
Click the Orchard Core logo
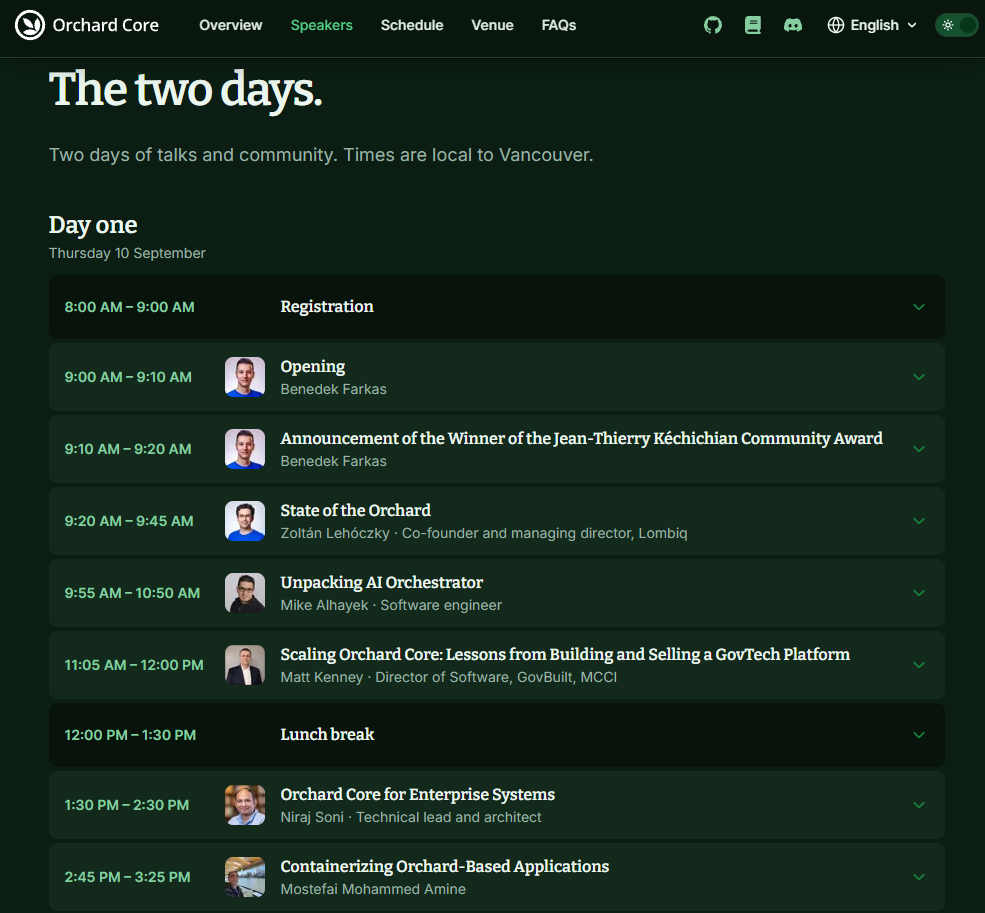click(x=30, y=25)
